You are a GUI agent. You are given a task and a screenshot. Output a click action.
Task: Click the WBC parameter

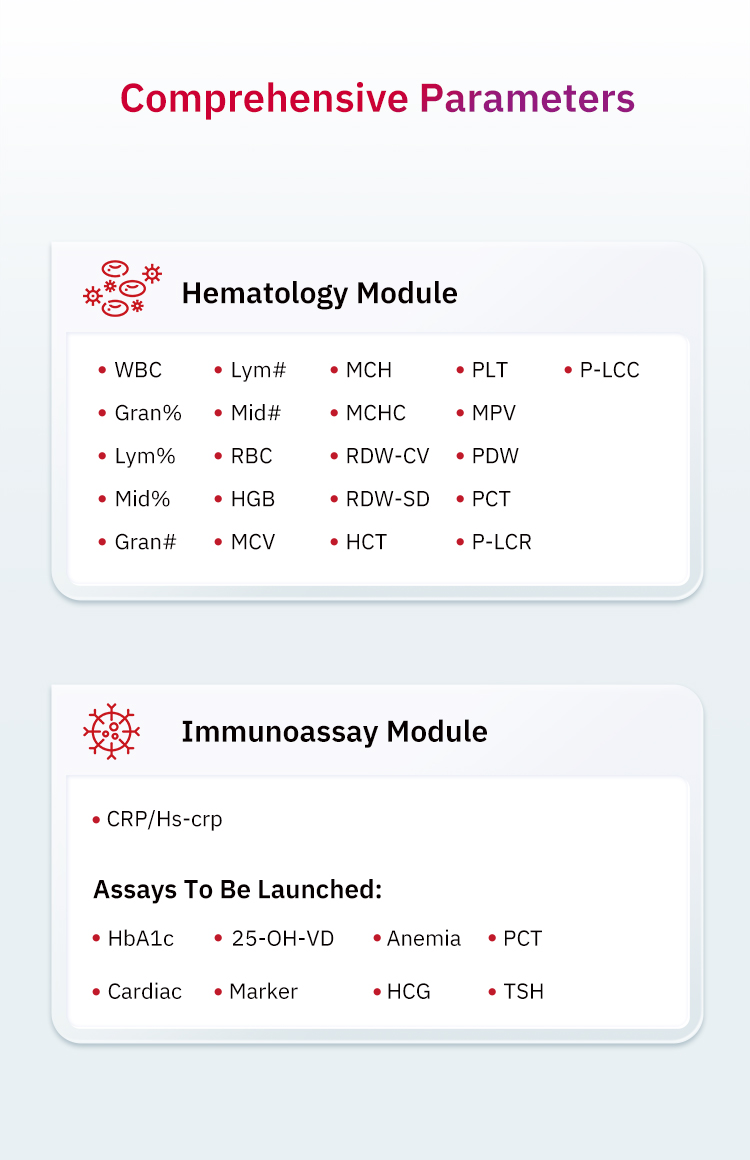click(x=137, y=370)
